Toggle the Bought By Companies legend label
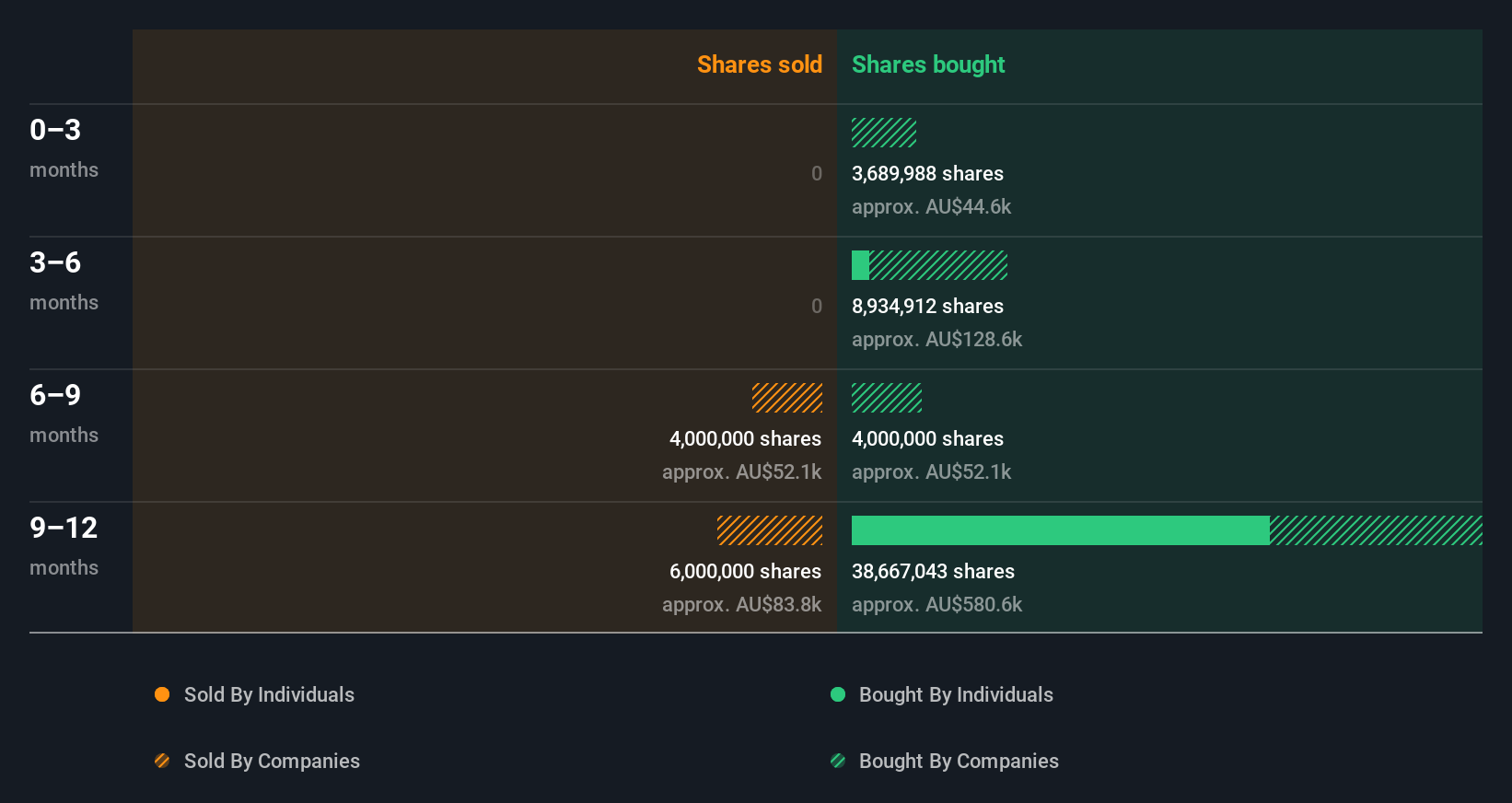This screenshot has height=803, width=1512. tap(959, 761)
